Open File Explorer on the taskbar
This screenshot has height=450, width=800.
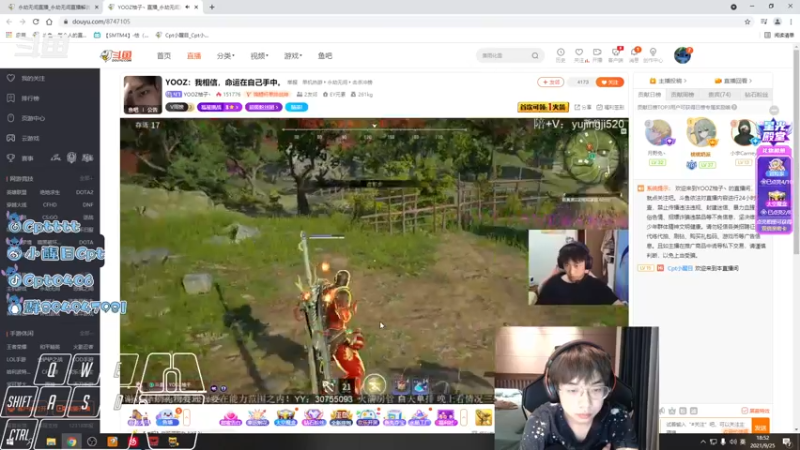[51, 442]
